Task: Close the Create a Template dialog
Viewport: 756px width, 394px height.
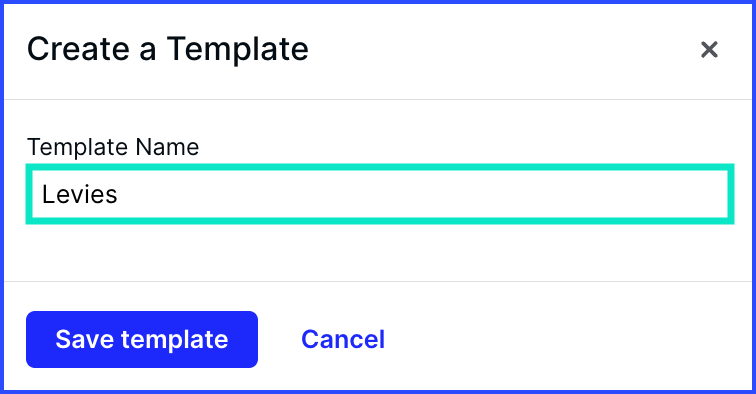Action: tap(709, 49)
